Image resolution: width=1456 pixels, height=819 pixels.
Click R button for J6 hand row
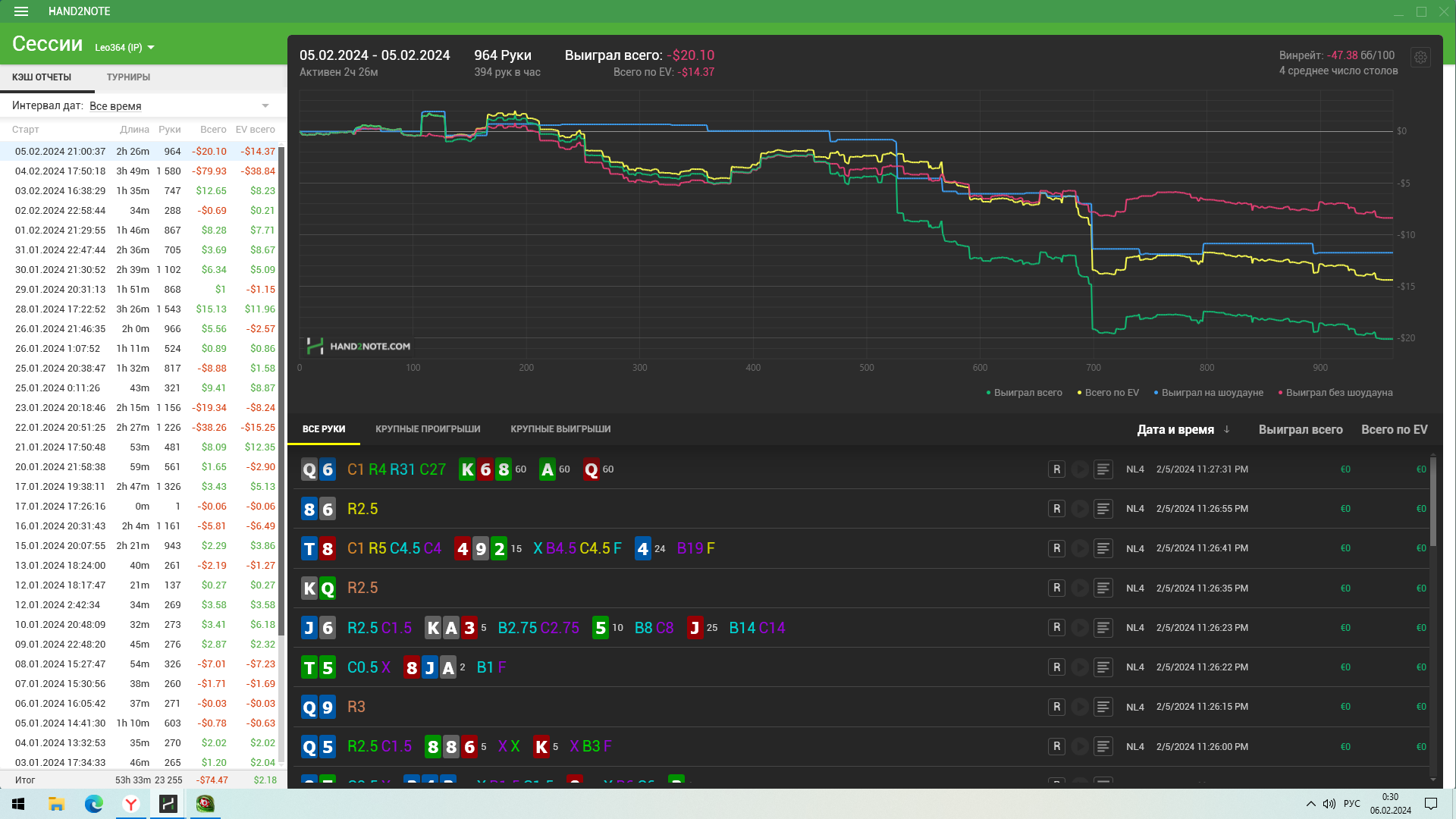click(1056, 628)
